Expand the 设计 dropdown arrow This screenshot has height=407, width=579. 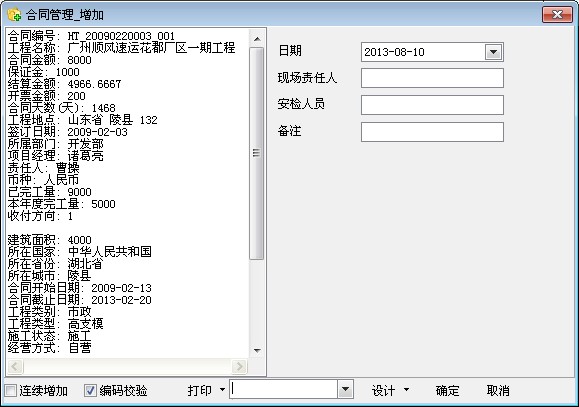(406, 389)
